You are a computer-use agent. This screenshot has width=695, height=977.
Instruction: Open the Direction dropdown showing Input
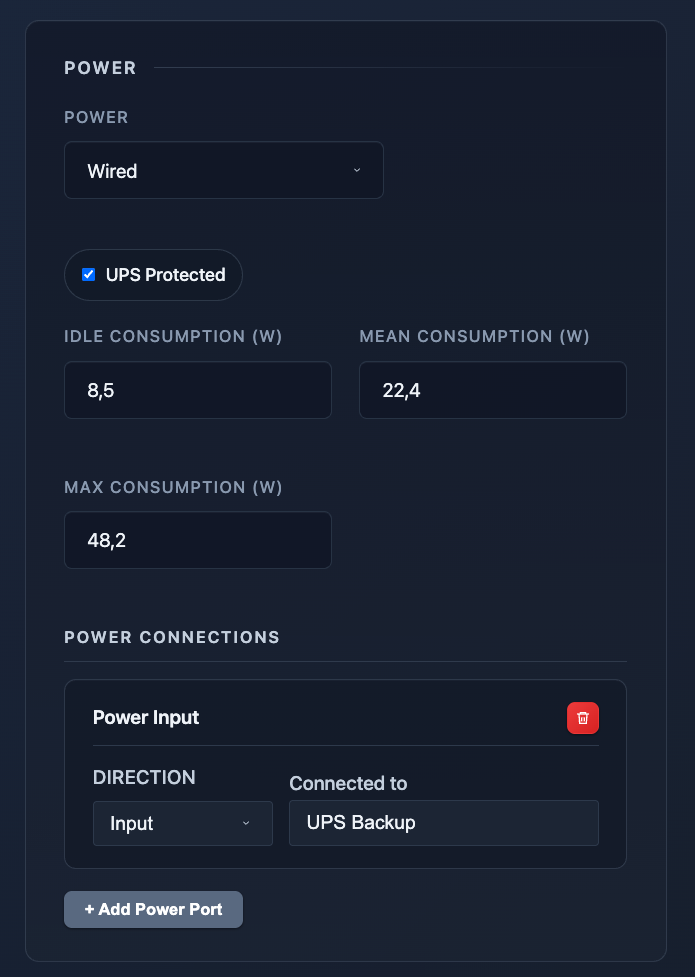click(x=182, y=823)
